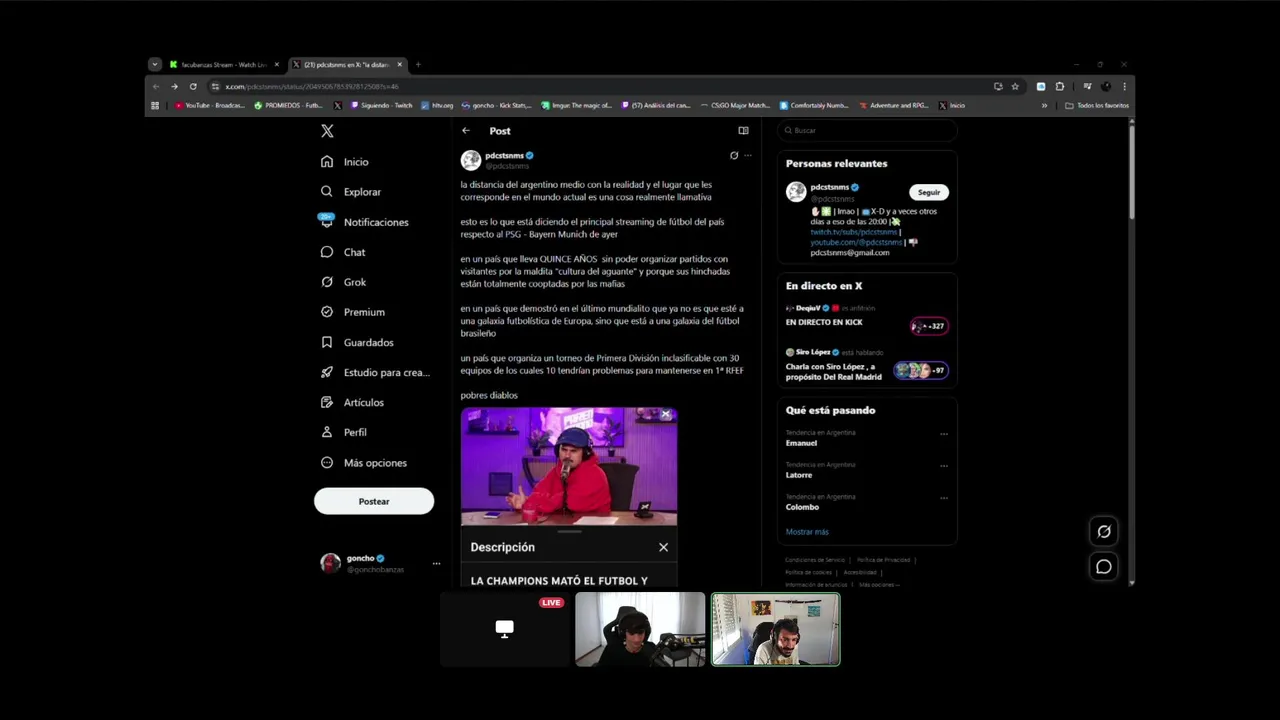The image size is (1280, 720).
Task: Click the Inicio house icon
Action: tap(327, 162)
